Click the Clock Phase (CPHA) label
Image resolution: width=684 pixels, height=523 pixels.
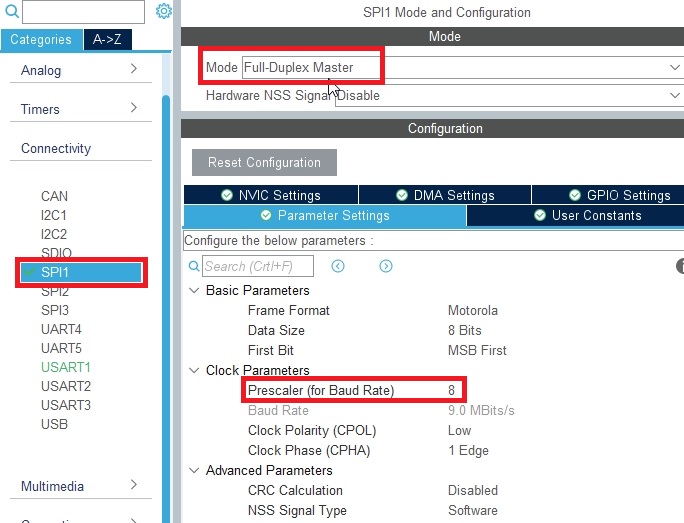coord(309,451)
